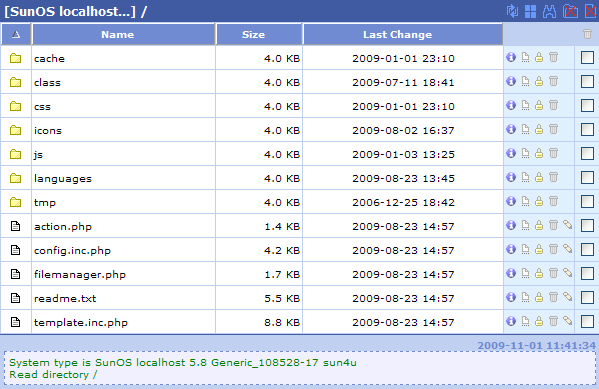Switch view with the four-squares grid icon
Image resolution: width=599 pixels, height=389 pixels.
tap(530, 11)
